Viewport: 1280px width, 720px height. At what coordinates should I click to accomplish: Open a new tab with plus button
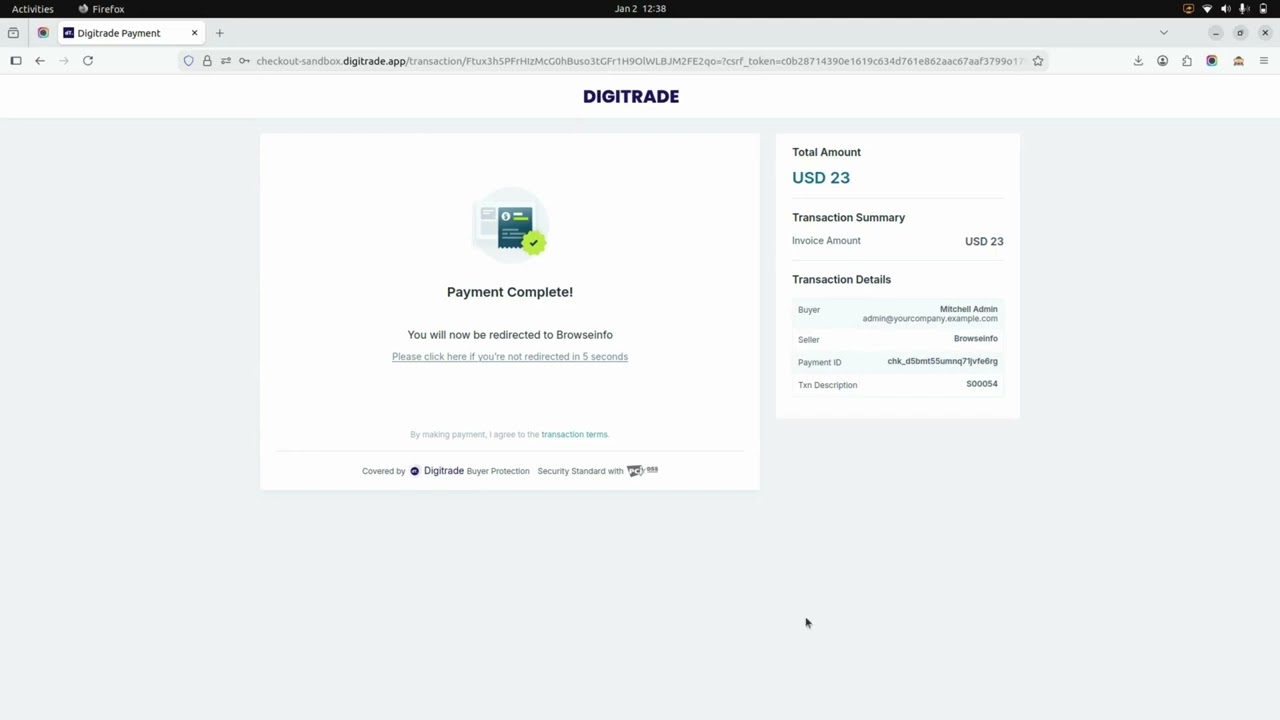point(220,33)
